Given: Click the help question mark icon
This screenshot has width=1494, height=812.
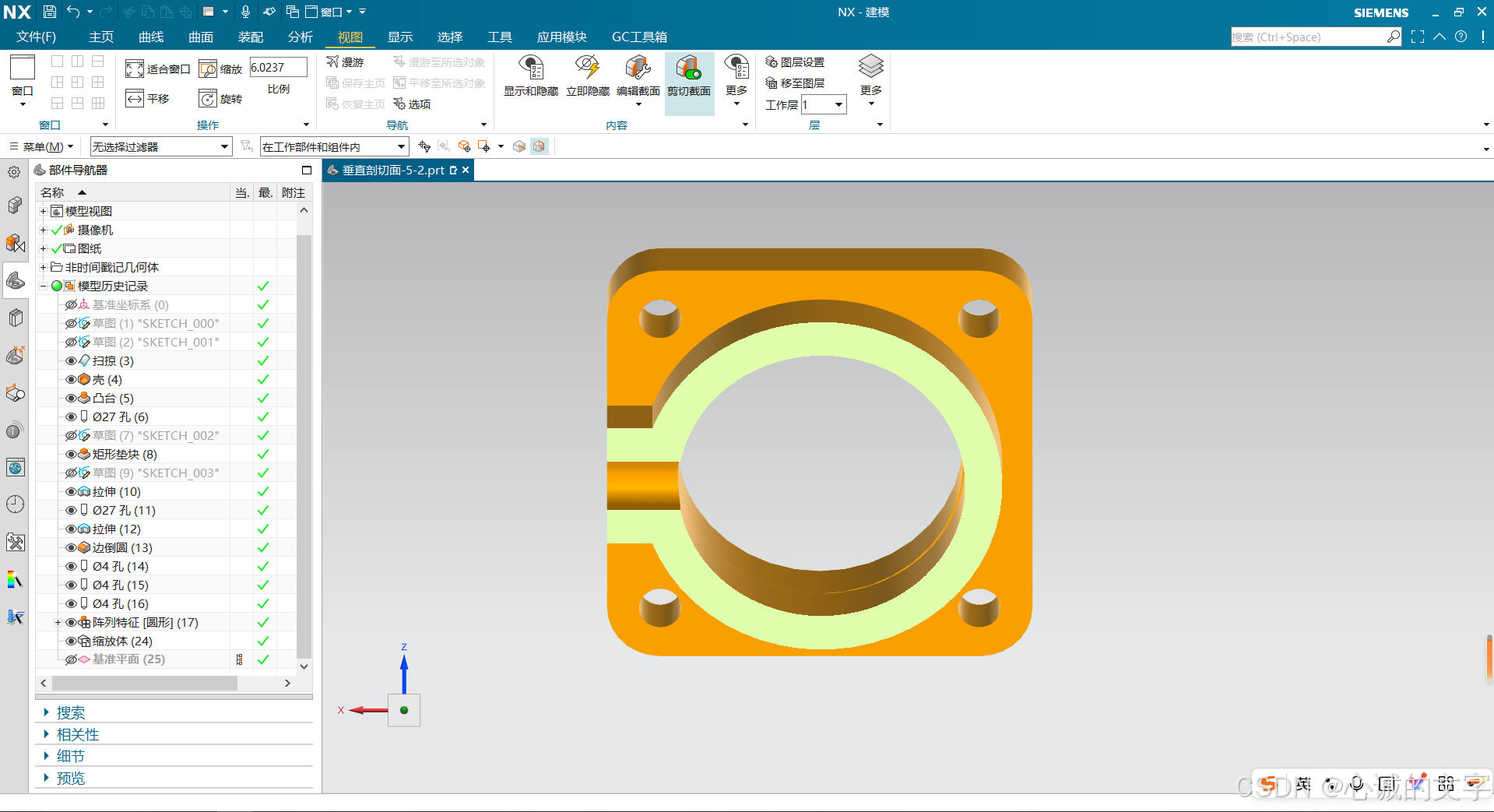Looking at the screenshot, I should (x=1461, y=37).
